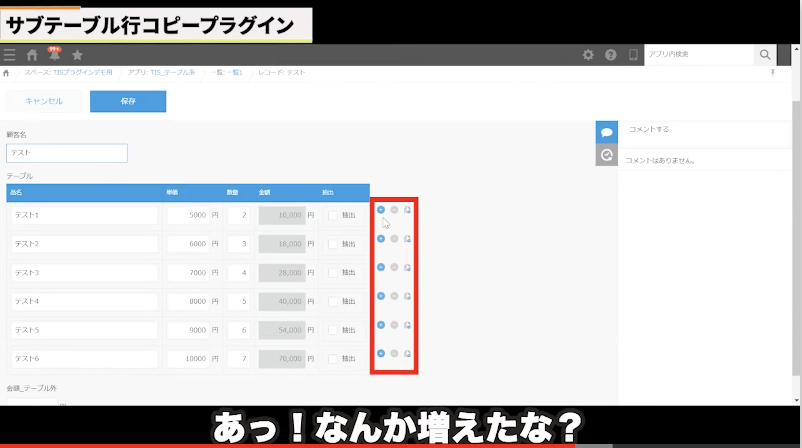This screenshot has height=448, width=802.
Task: Click the 保存 button
Action: (128, 101)
